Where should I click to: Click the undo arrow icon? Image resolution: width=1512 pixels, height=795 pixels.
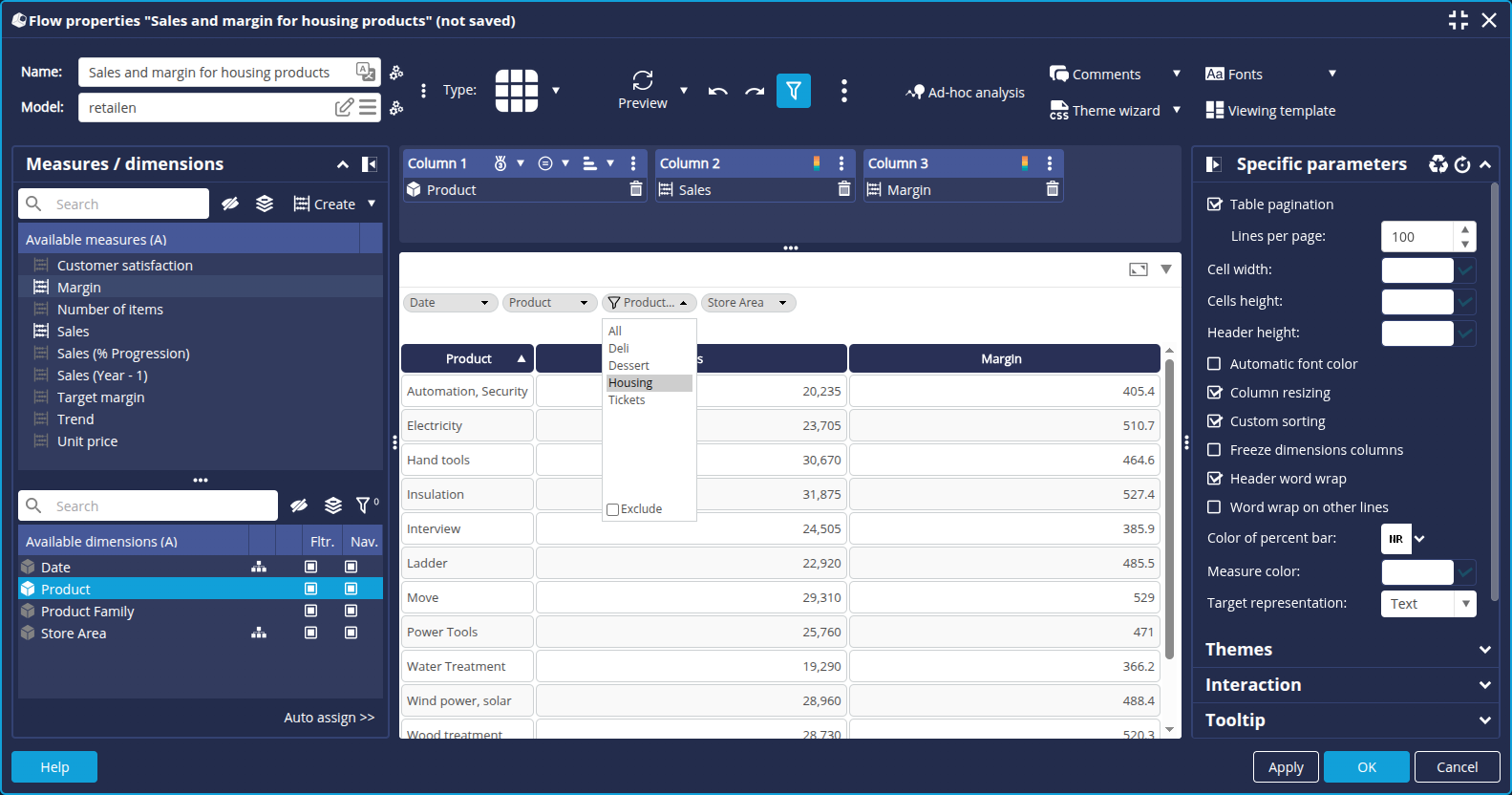point(718,92)
